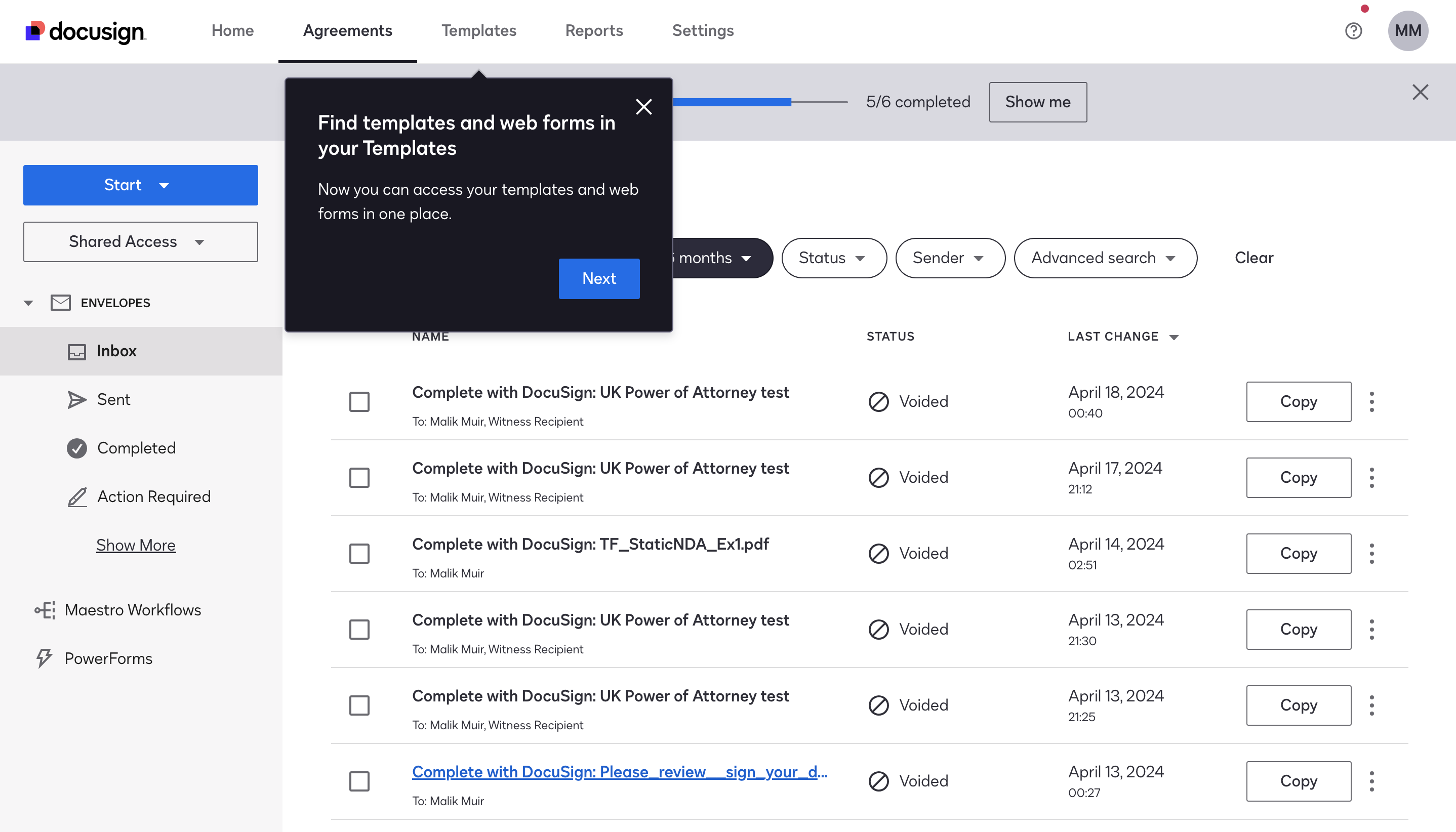Open the Start dropdown button
The width and height of the screenshot is (1456, 832).
[x=141, y=185]
